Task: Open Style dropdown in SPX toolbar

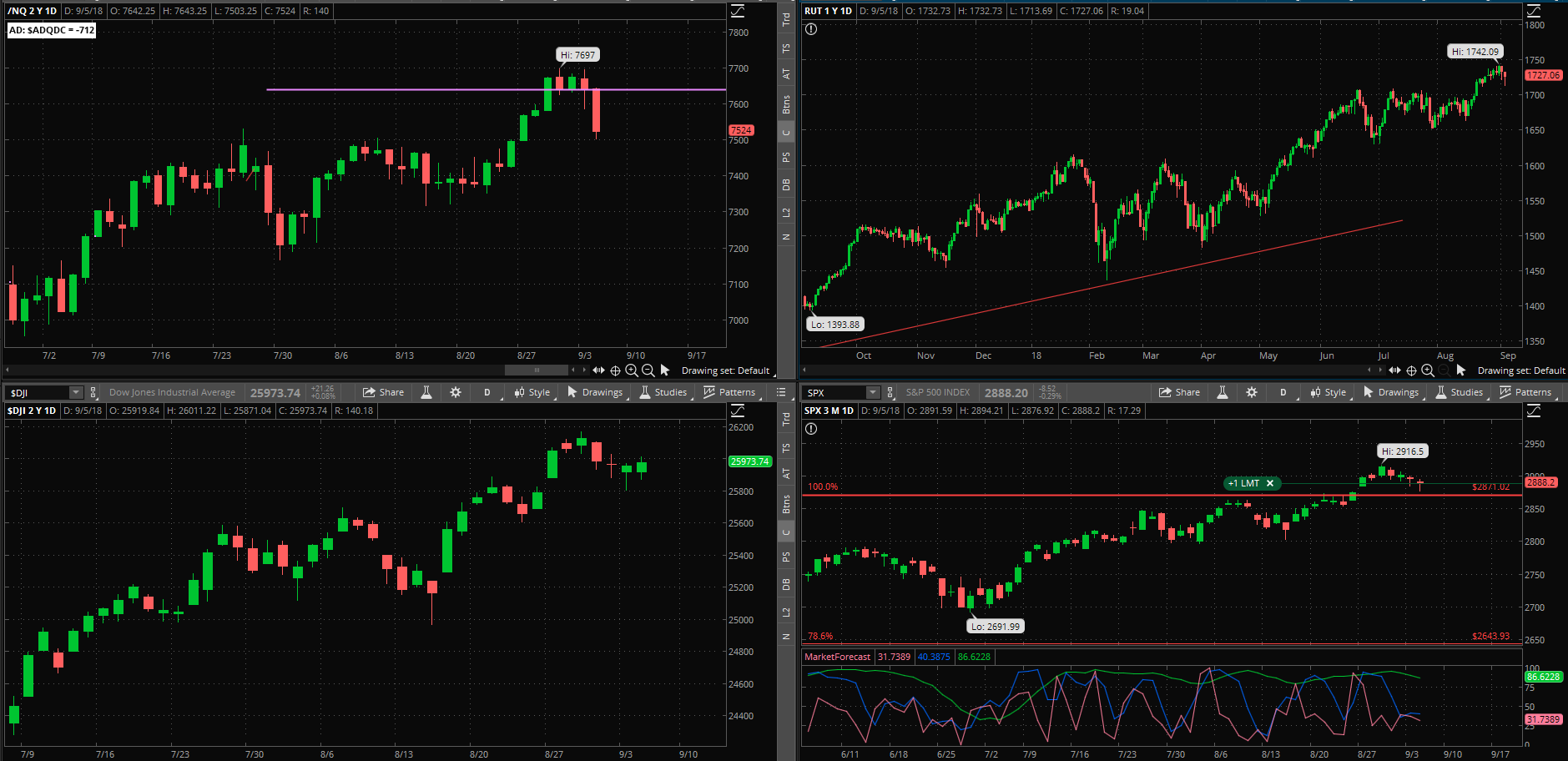Action: [1329, 392]
